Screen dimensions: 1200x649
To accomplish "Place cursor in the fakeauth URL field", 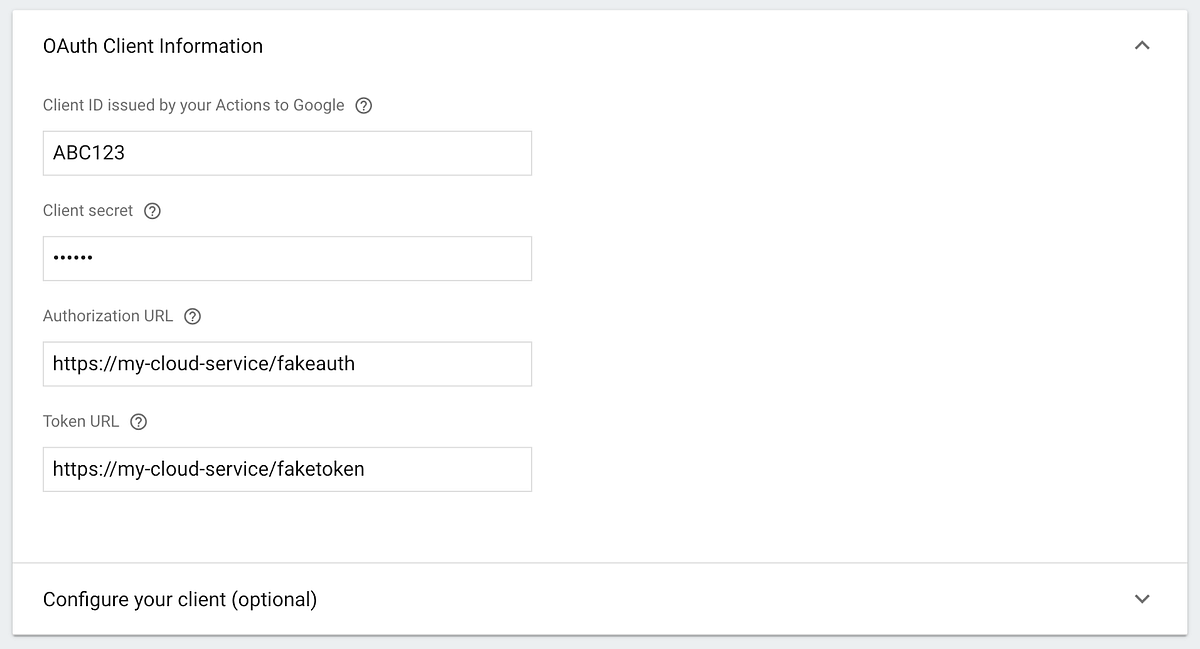I will [287, 364].
